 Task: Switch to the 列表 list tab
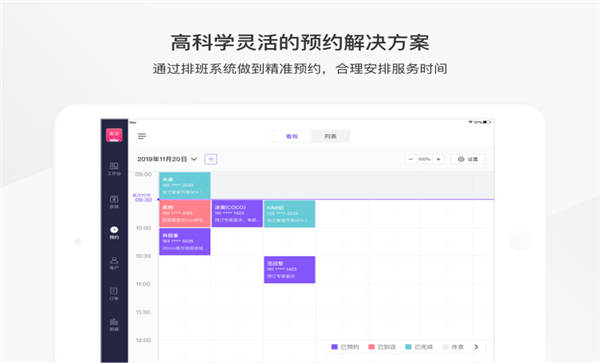(x=330, y=136)
